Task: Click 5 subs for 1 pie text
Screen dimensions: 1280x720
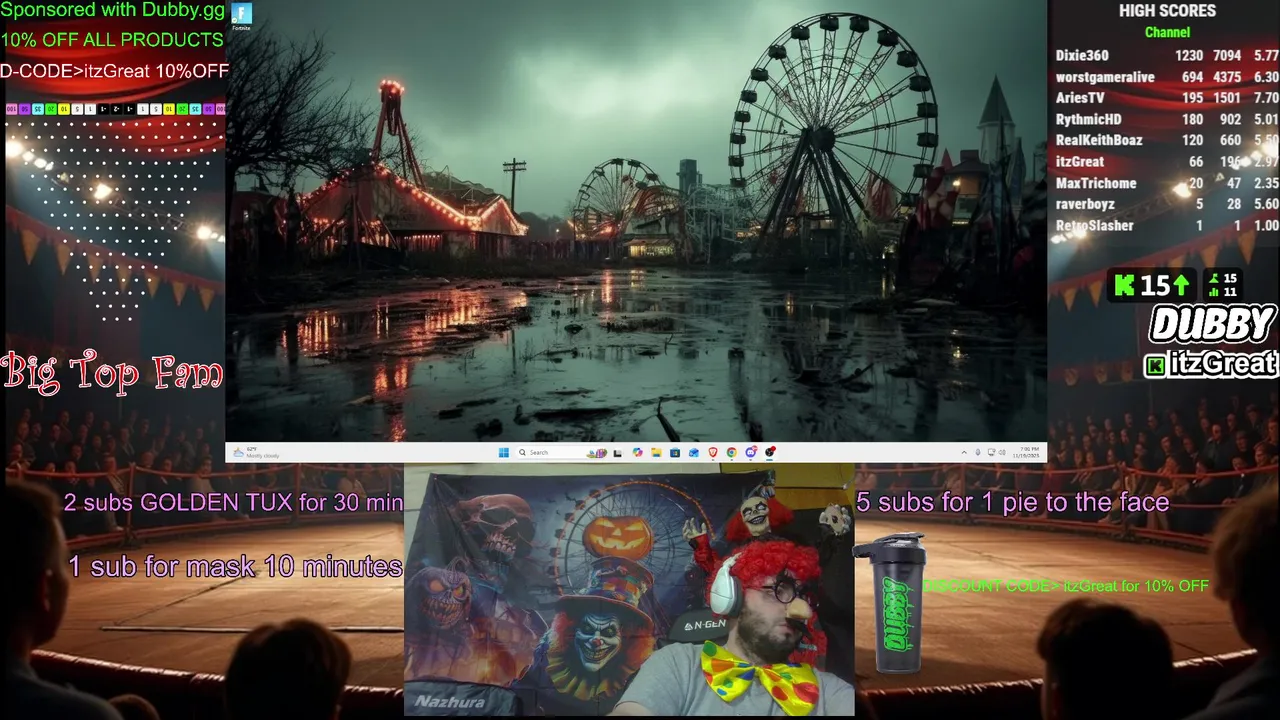Action: 1012,502
